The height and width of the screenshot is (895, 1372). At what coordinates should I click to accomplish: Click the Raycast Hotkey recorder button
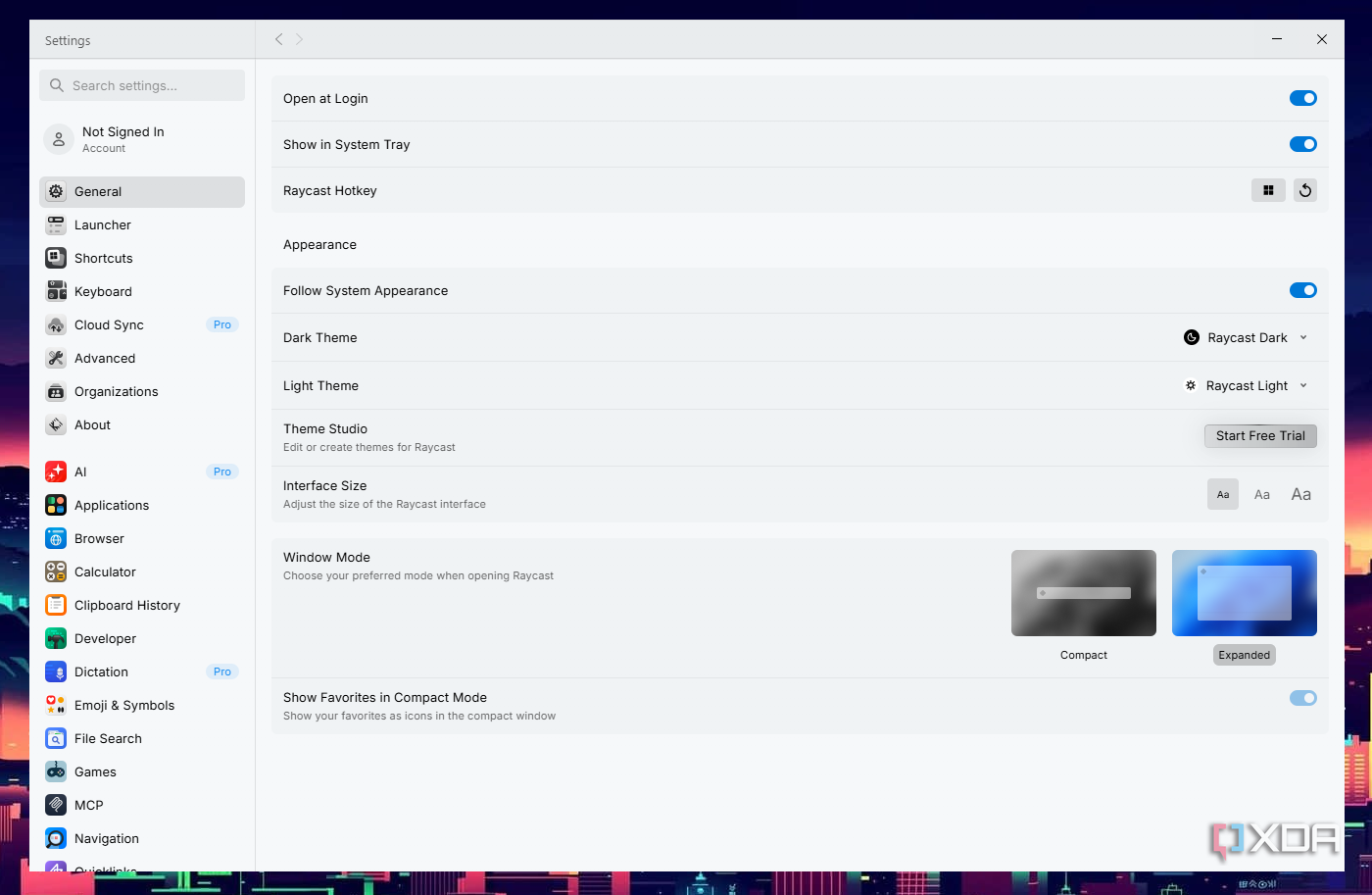tap(1268, 191)
